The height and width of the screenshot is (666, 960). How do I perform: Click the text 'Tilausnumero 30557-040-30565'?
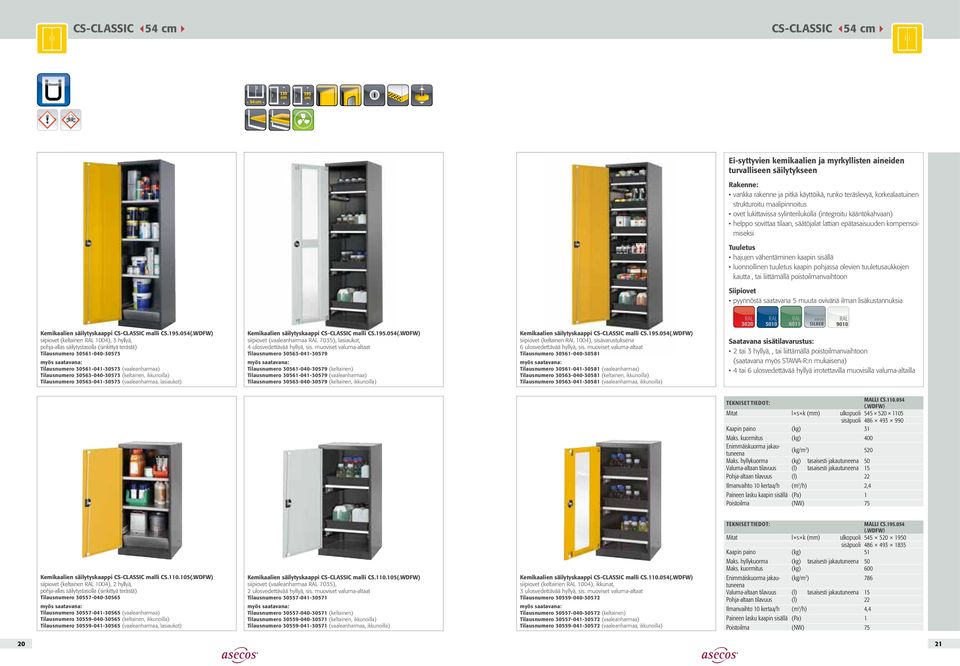80,597
